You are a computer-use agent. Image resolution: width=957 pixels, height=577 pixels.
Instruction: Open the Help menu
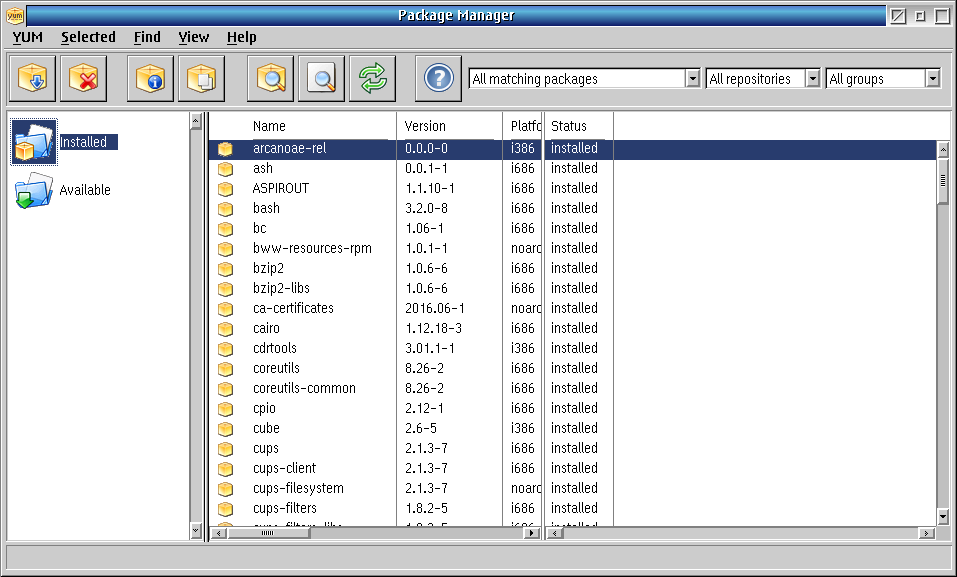coord(242,37)
